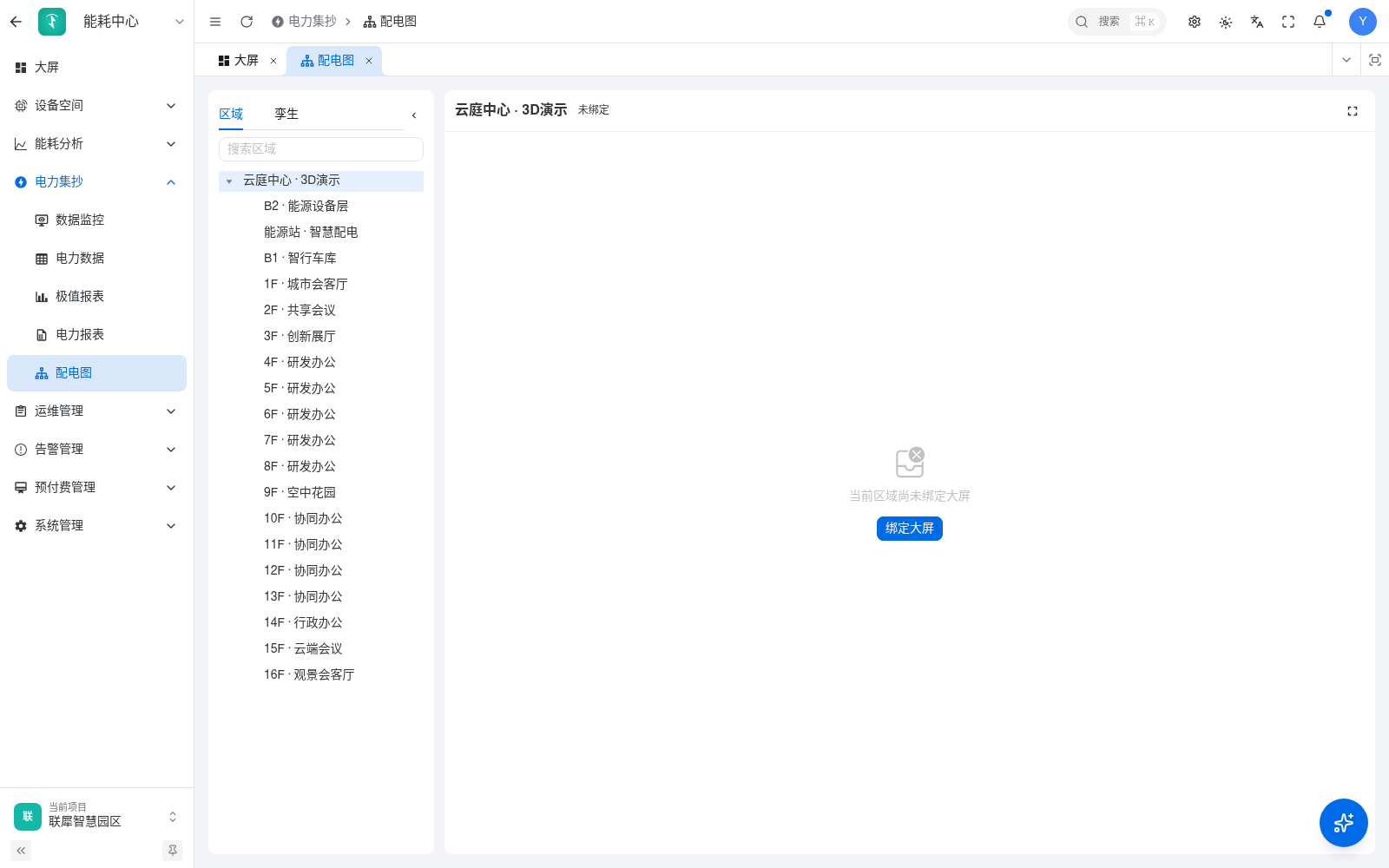
Task: Collapse the sidebar with double chevron
Action: pyautogui.click(x=21, y=851)
